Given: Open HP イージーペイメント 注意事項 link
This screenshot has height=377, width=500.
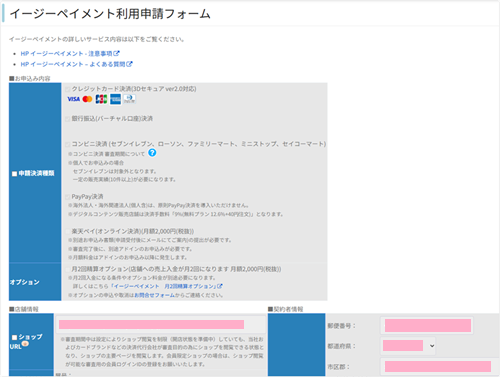Looking at the screenshot, I should [x=70, y=53].
